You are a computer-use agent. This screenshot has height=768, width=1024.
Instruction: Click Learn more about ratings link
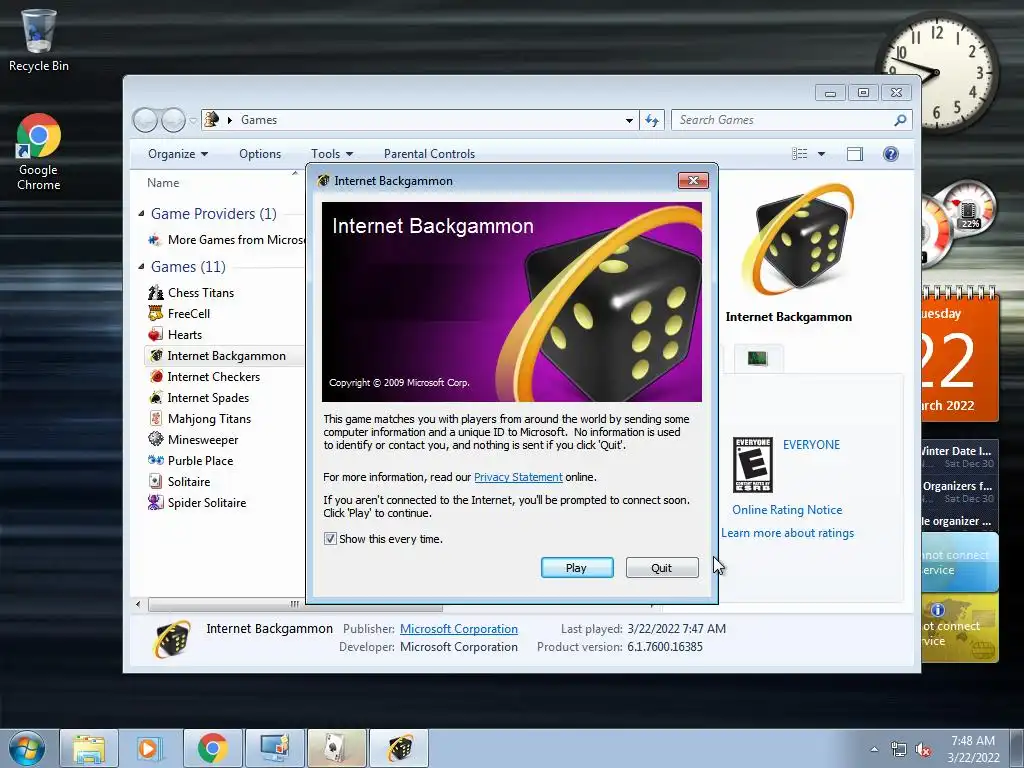point(787,533)
